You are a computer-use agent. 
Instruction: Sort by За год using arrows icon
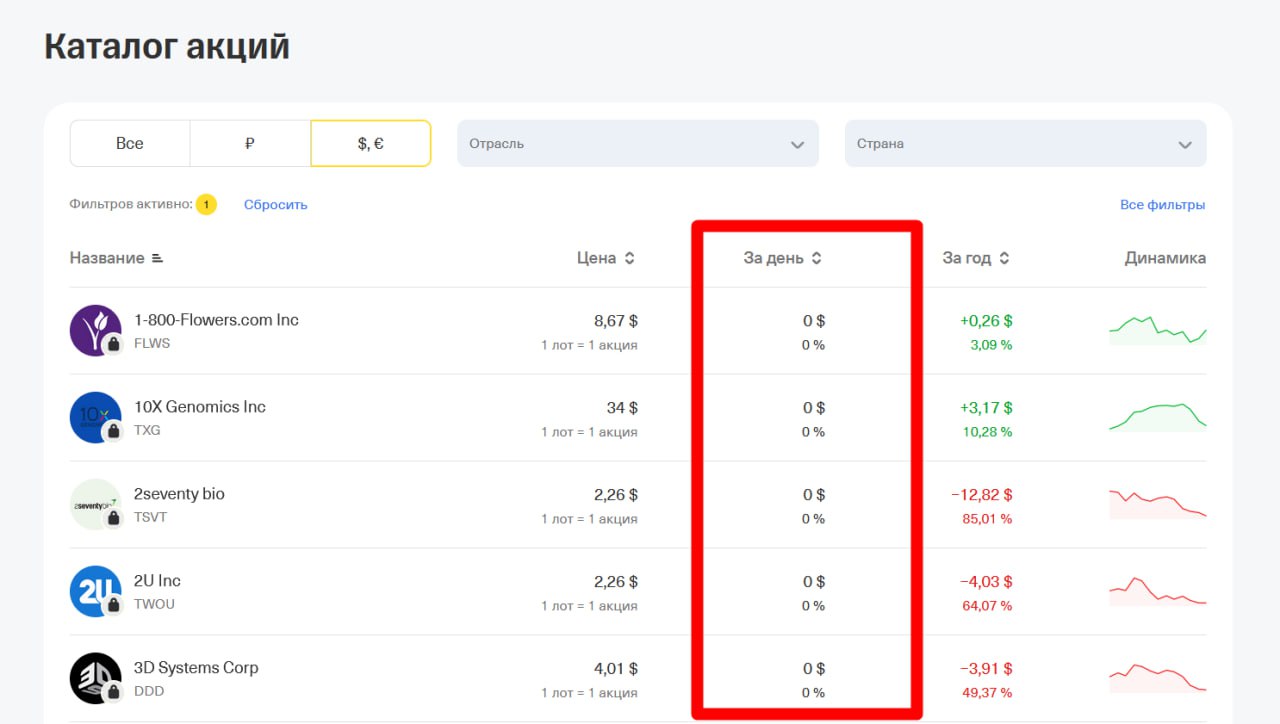[1004, 258]
